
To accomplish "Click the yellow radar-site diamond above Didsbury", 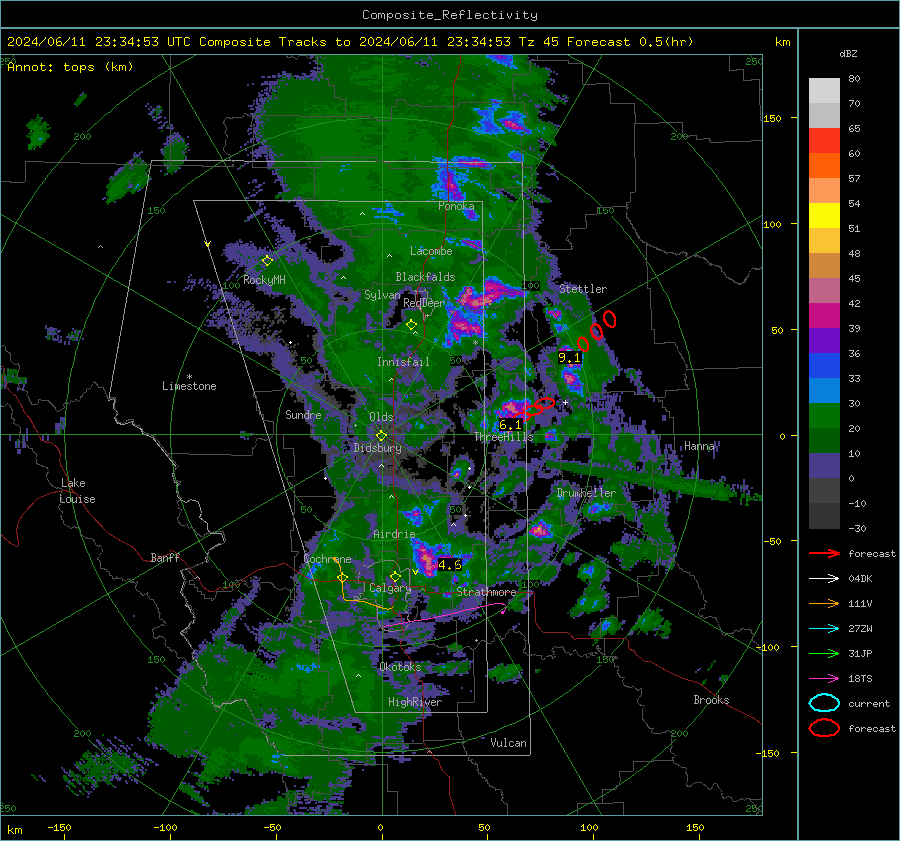I will pos(381,436).
